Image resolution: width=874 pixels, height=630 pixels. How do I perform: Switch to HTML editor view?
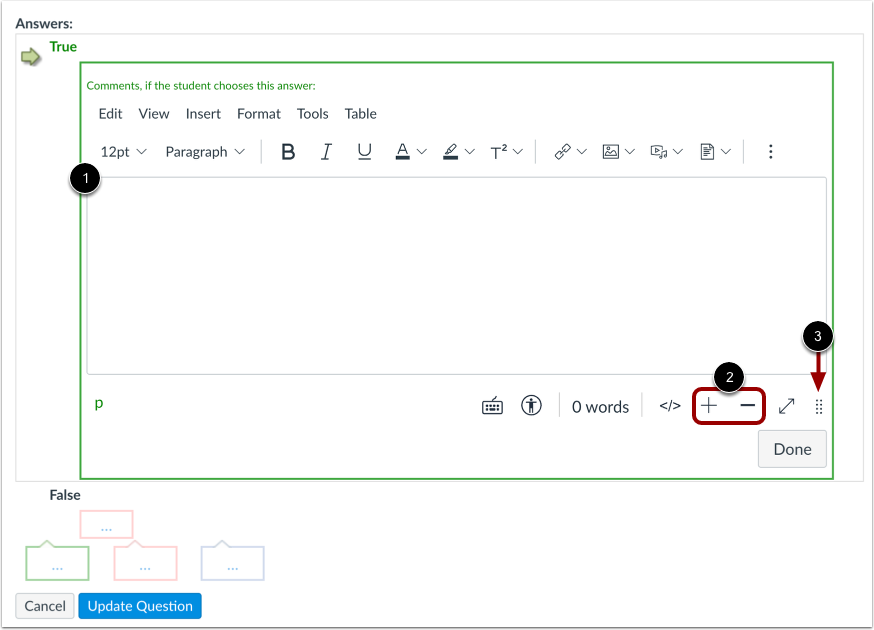[669, 406]
